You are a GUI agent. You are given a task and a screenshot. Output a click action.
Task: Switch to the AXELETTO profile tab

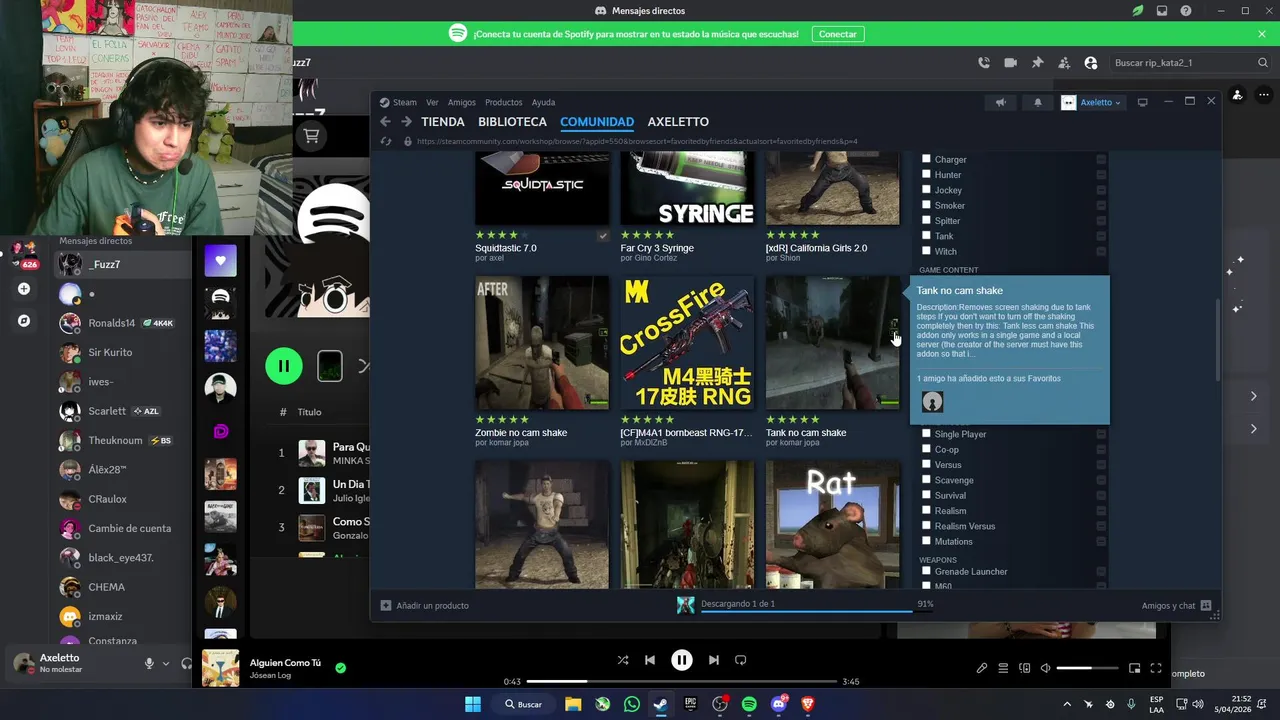tap(678, 122)
